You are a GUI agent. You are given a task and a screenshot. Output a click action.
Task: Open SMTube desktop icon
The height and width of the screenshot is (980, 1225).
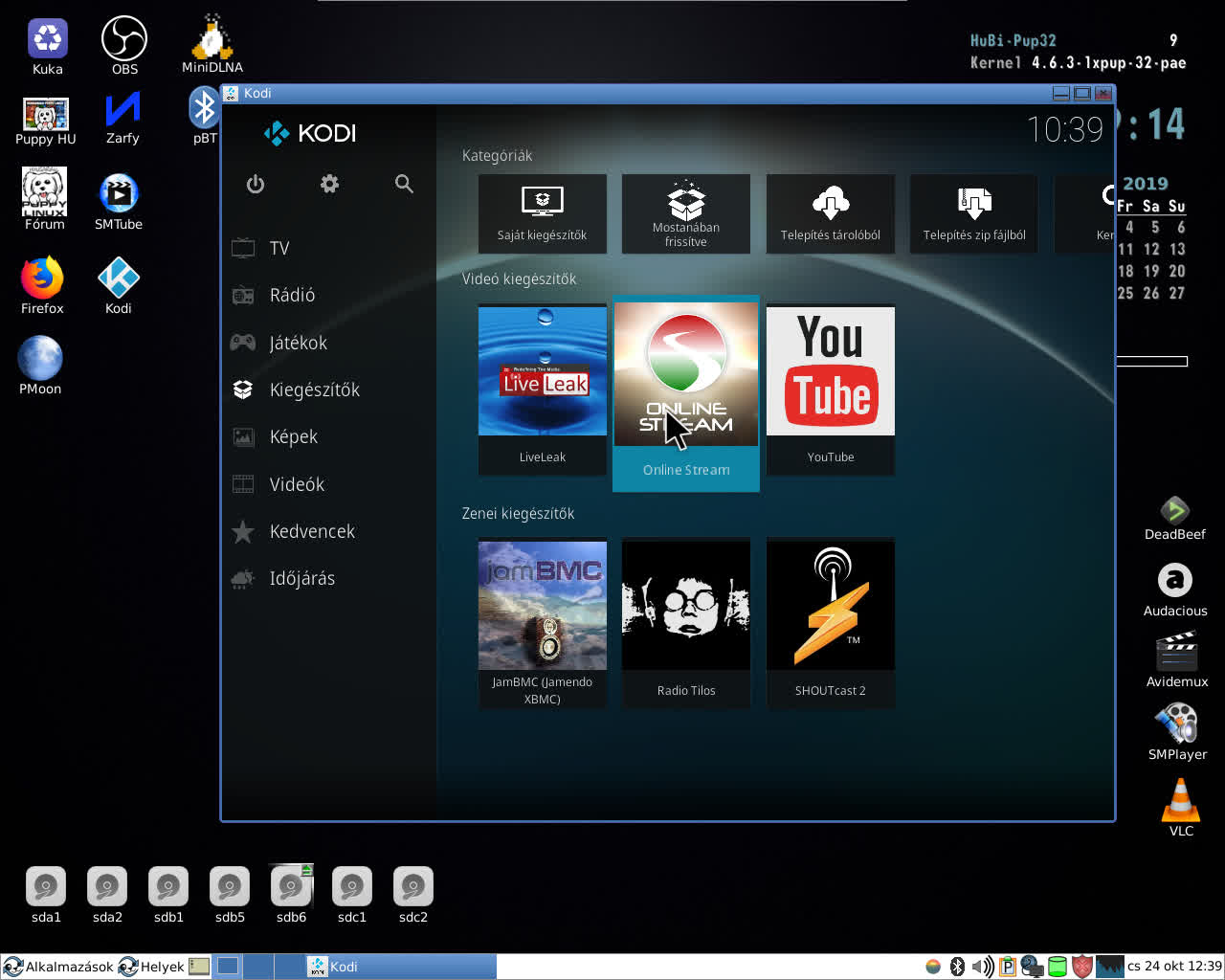coord(119,202)
